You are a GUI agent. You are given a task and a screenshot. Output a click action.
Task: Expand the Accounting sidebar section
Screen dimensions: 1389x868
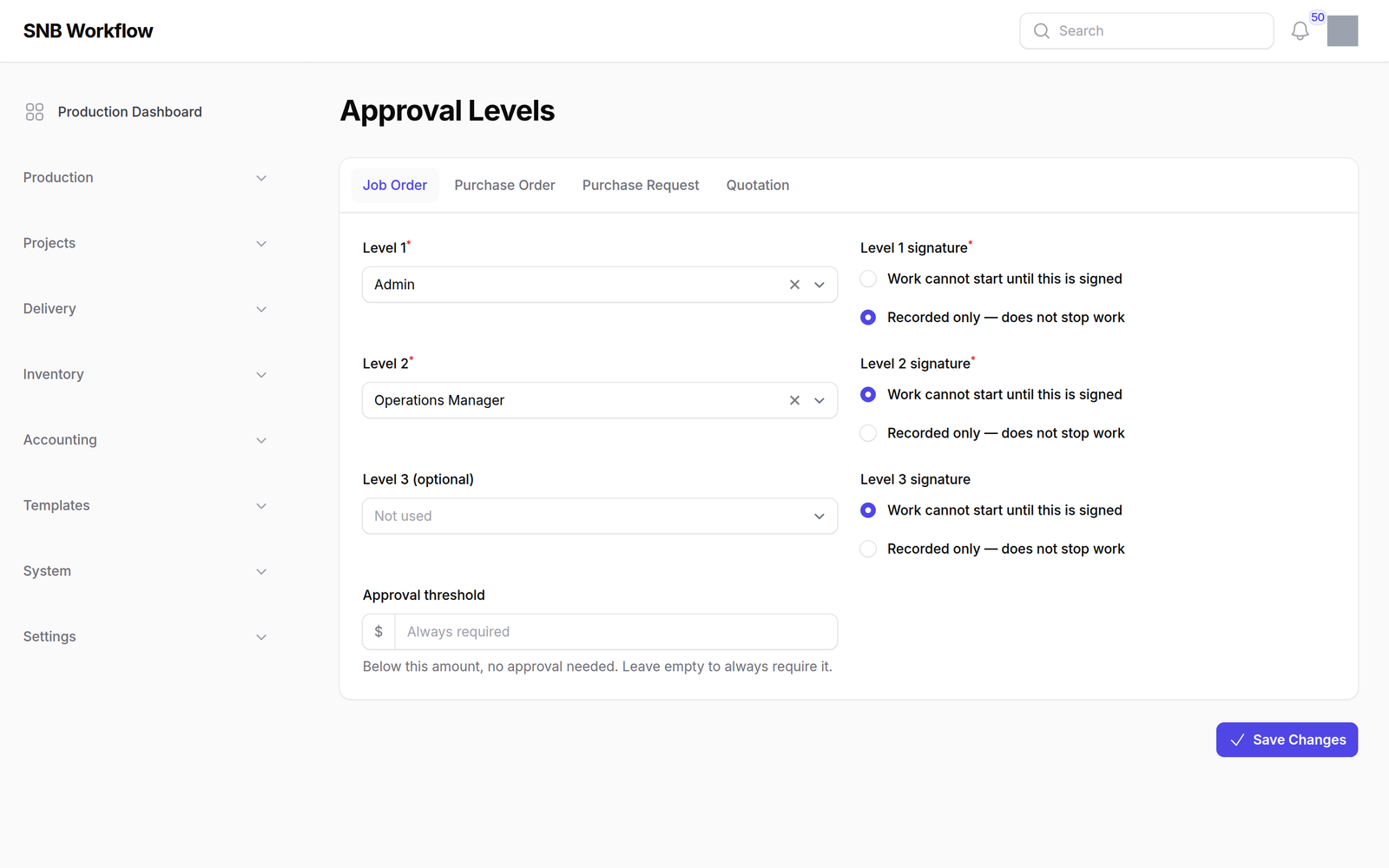(146, 440)
